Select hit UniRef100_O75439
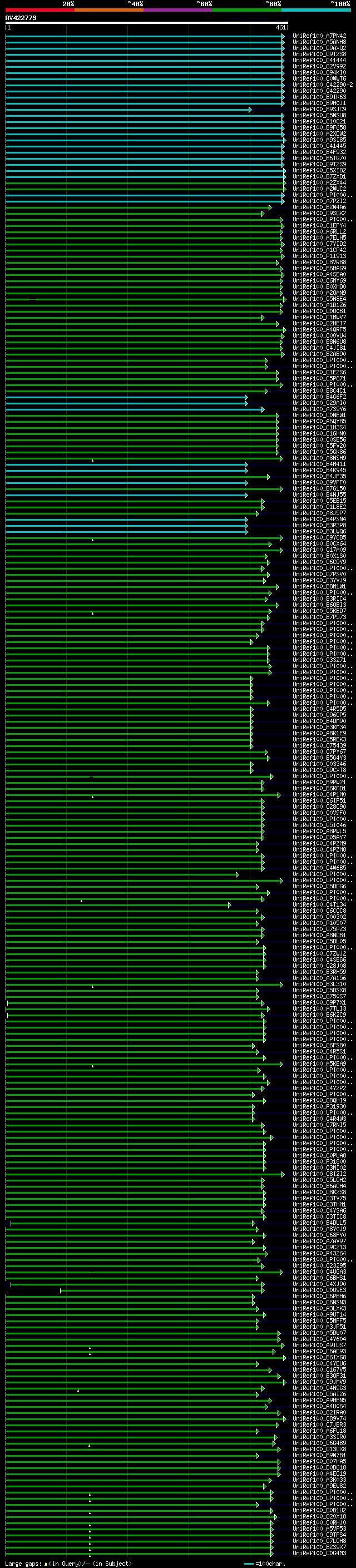 pos(319,745)
